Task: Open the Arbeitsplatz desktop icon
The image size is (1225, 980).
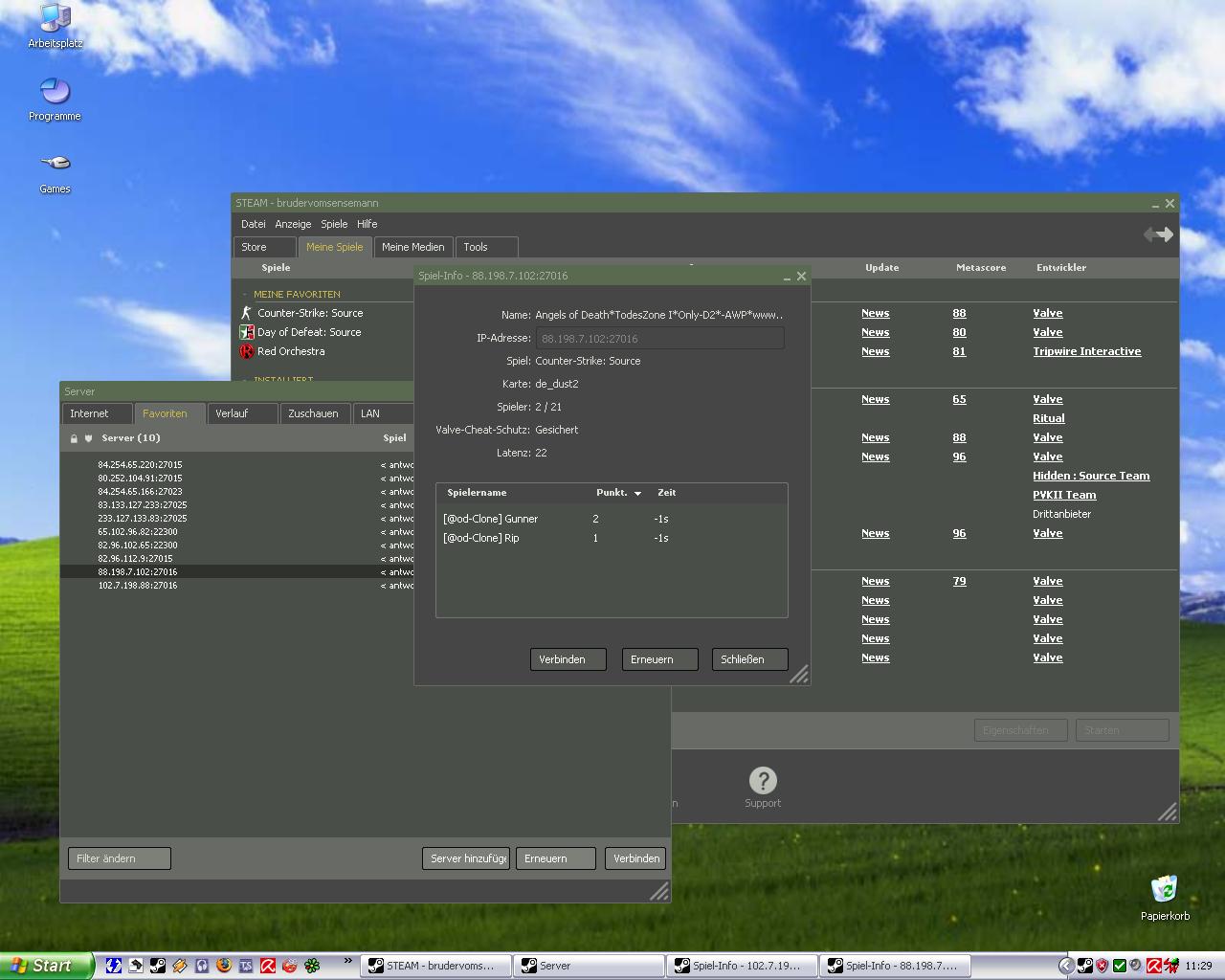Action: coord(55,26)
